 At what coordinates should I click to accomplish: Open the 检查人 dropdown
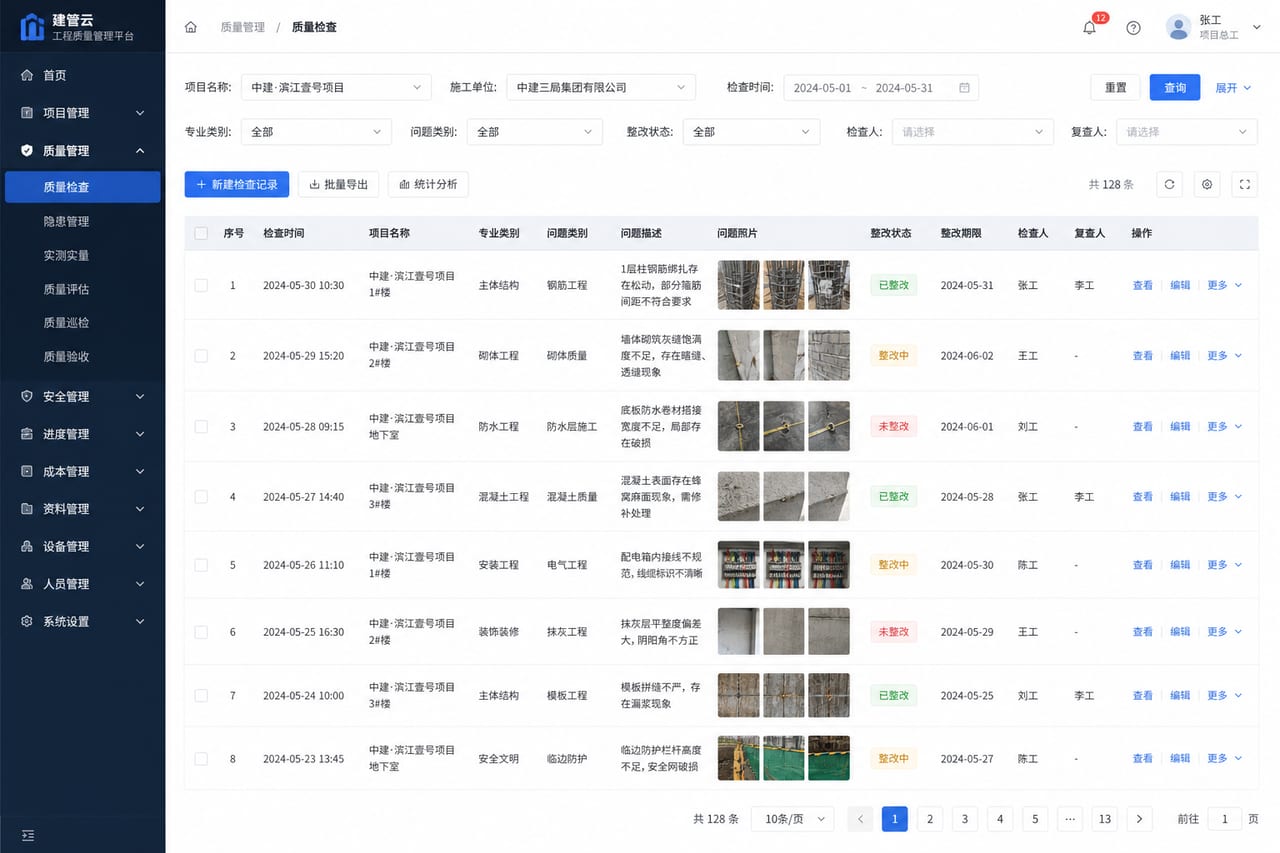coord(972,132)
